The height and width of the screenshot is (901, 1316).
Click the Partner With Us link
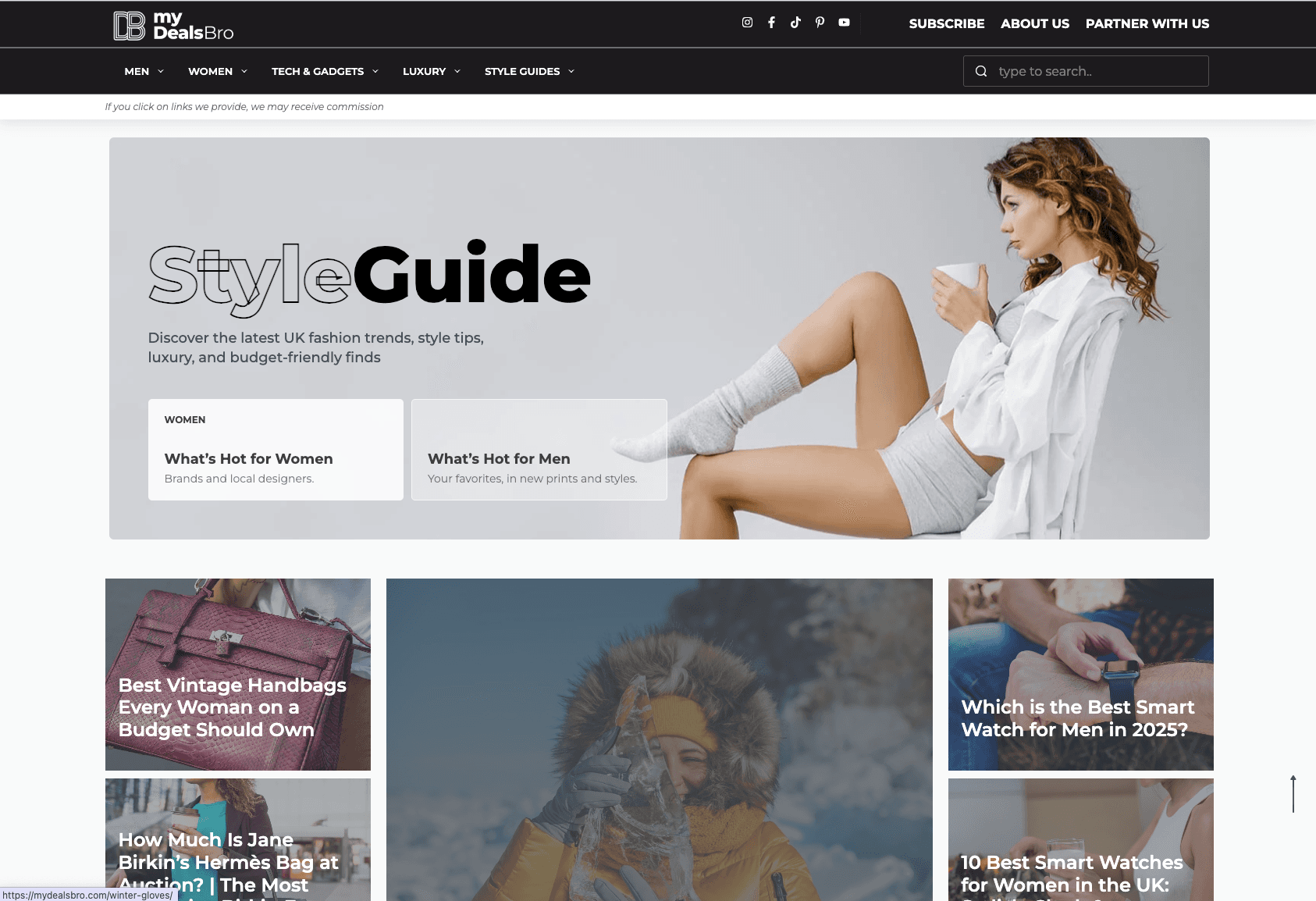(1147, 23)
